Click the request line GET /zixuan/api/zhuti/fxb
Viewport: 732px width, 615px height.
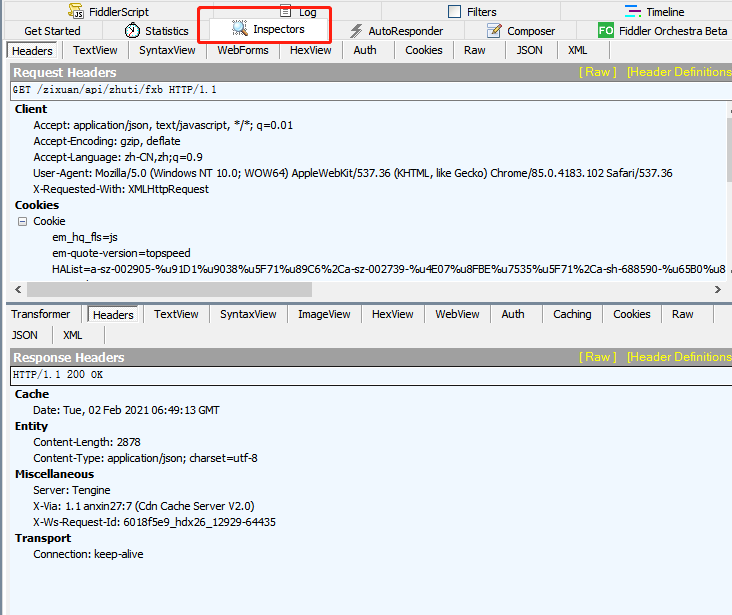tap(371, 90)
